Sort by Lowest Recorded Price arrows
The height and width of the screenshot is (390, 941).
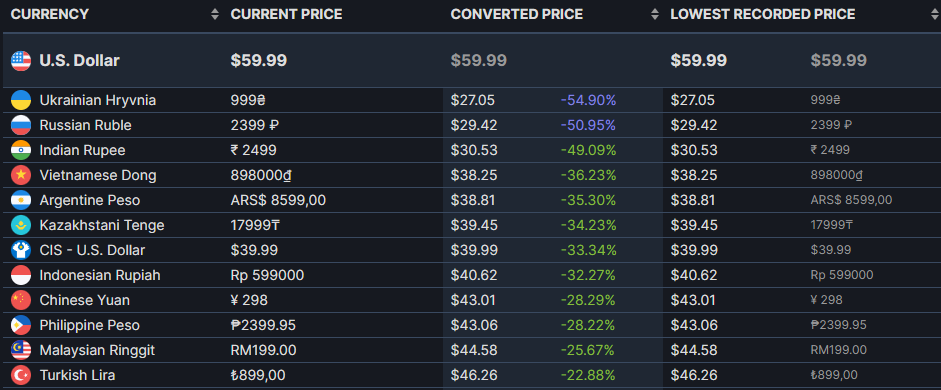pyautogui.click(x=934, y=14)
